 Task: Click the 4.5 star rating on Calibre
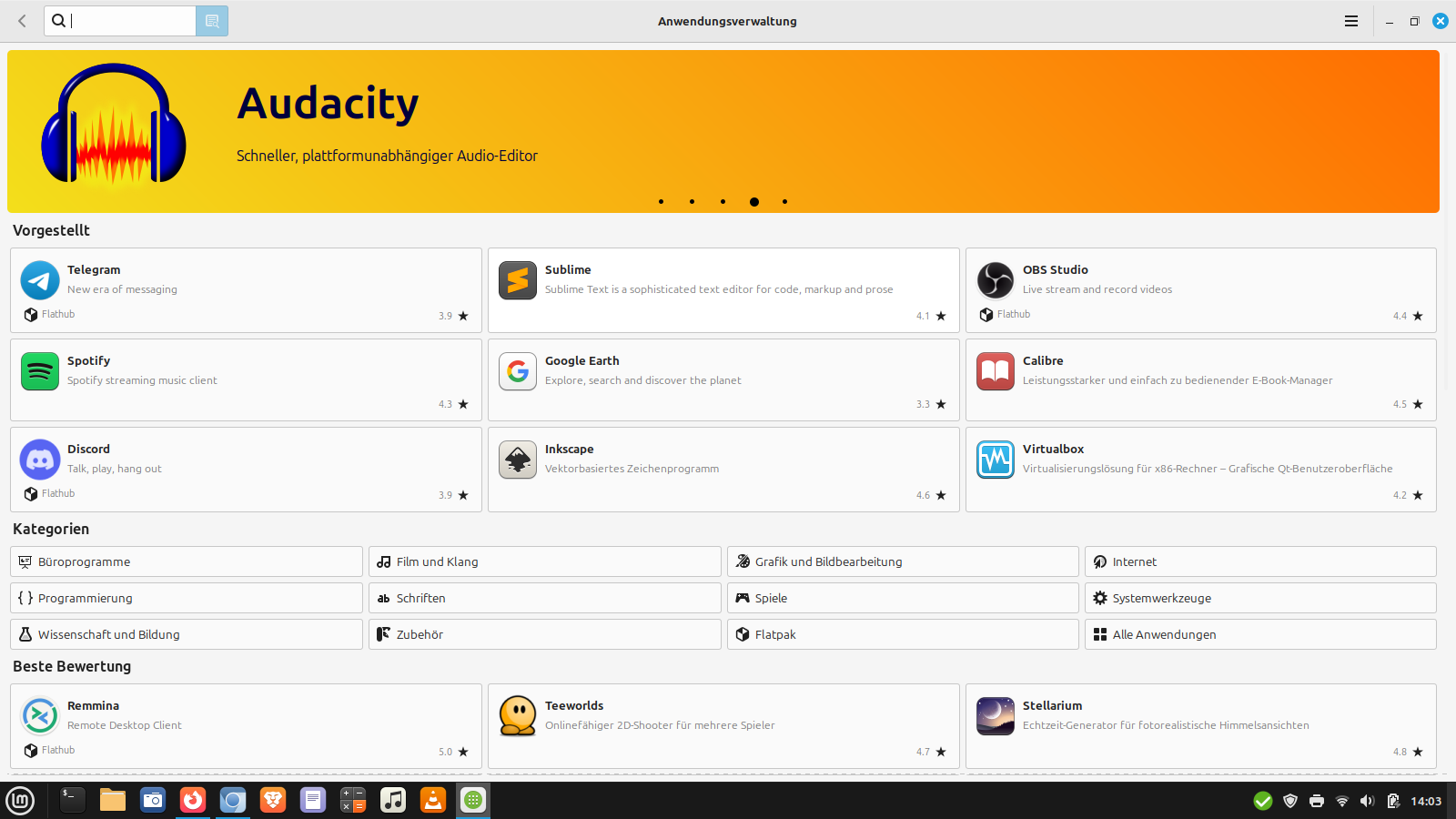[1408, 404]
